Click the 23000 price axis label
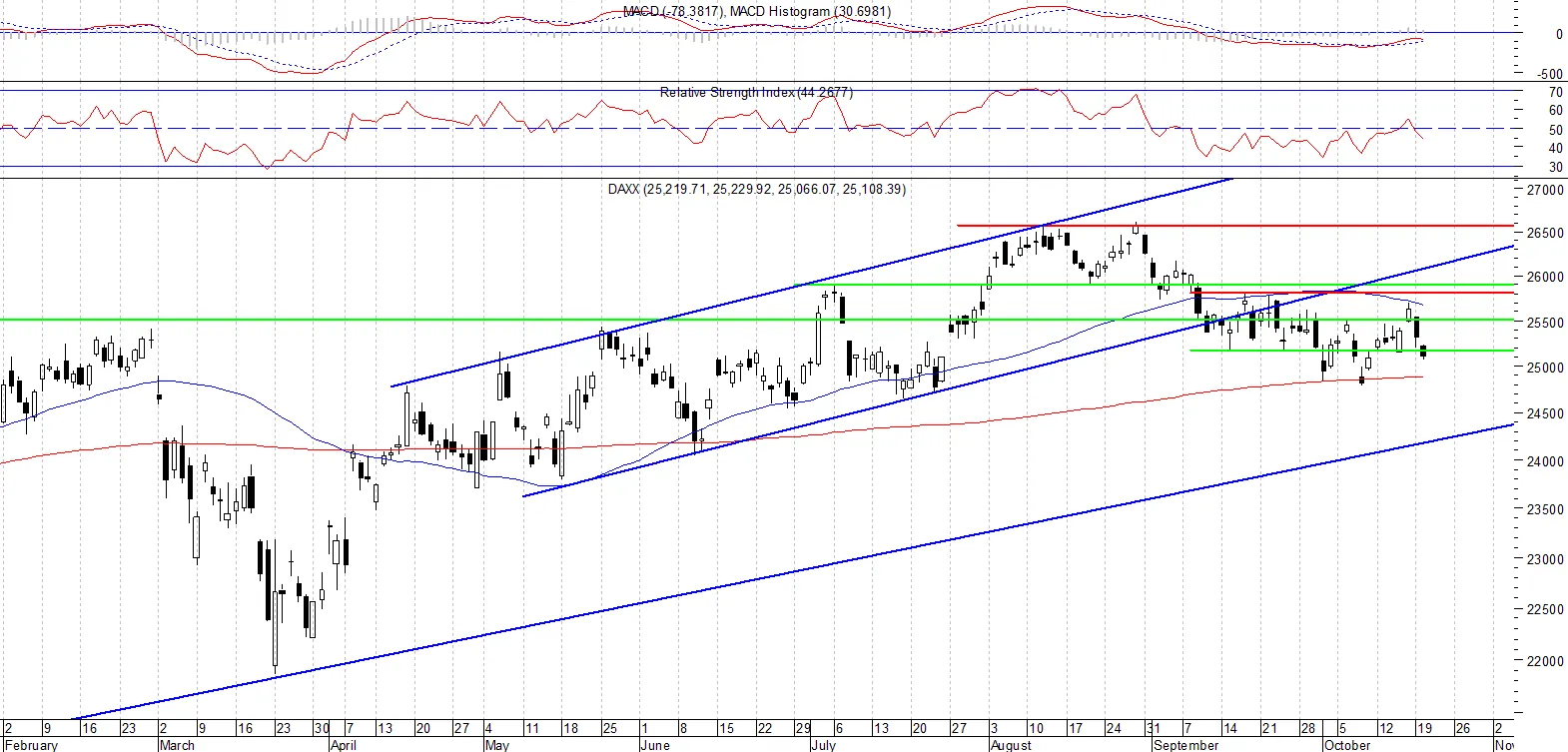The image size is (1568, 752). [1546, 560]
